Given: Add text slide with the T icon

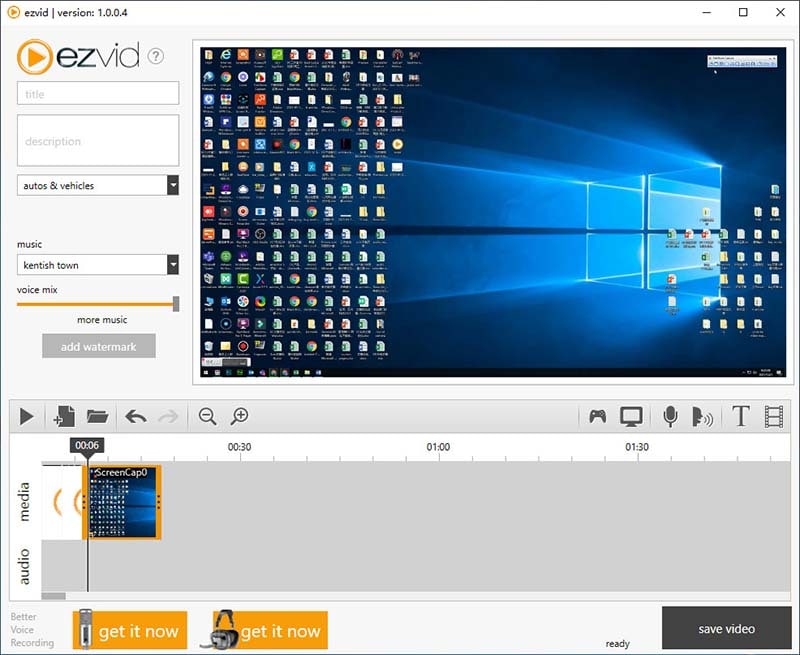Looking at the screenshot, I should (x=740, y=416).
